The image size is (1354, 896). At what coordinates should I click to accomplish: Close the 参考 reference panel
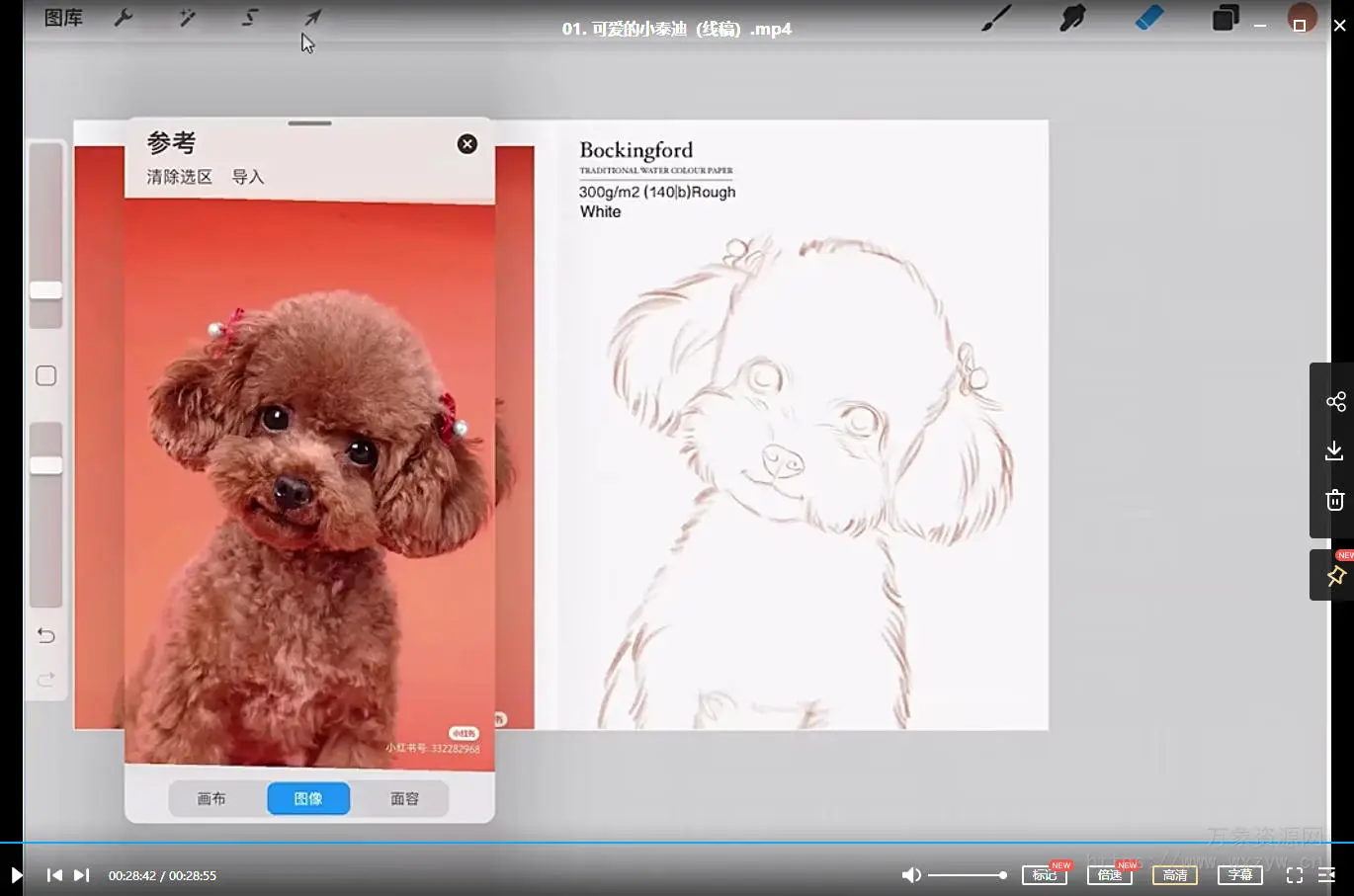[x=467, y=144]
